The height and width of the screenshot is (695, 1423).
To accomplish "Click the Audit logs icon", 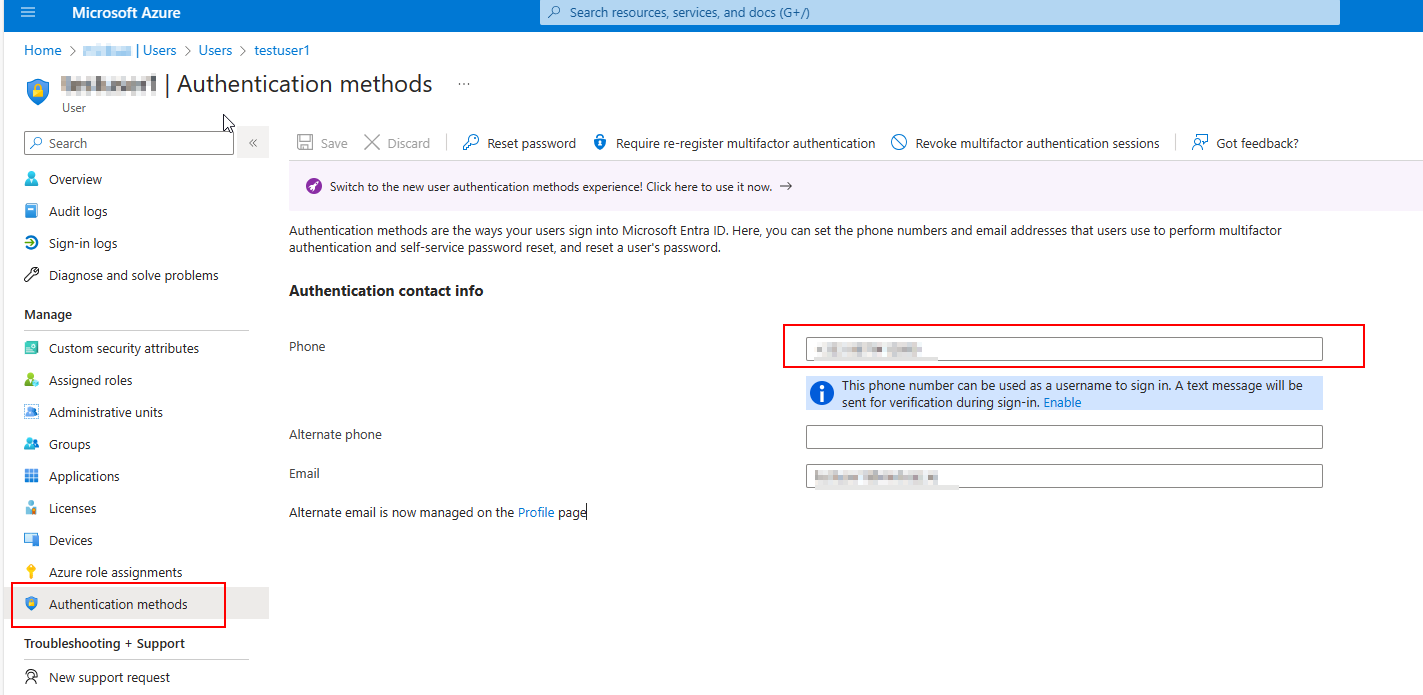I will tap(31, 211).
